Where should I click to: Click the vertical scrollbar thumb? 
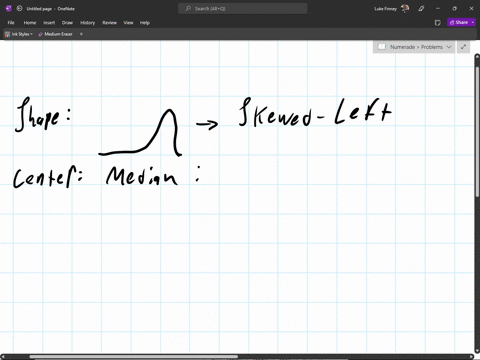pos(477,133)
